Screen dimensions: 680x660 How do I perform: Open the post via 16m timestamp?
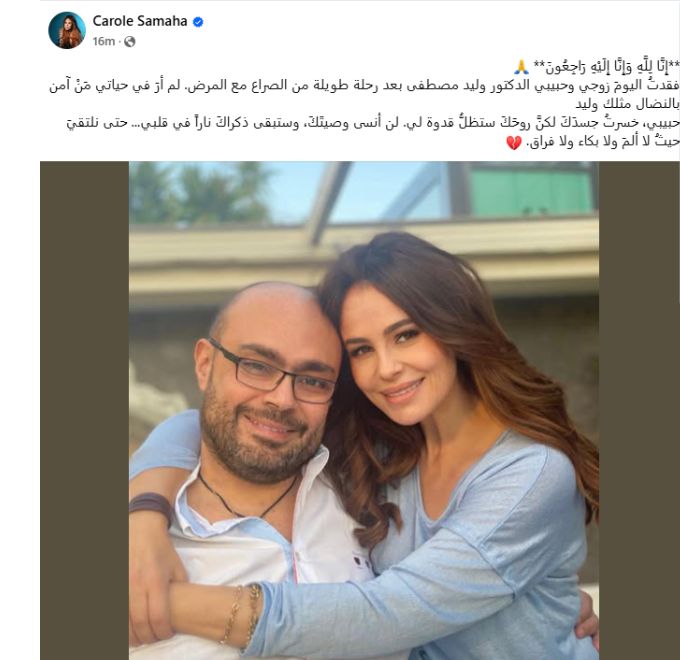104,41
